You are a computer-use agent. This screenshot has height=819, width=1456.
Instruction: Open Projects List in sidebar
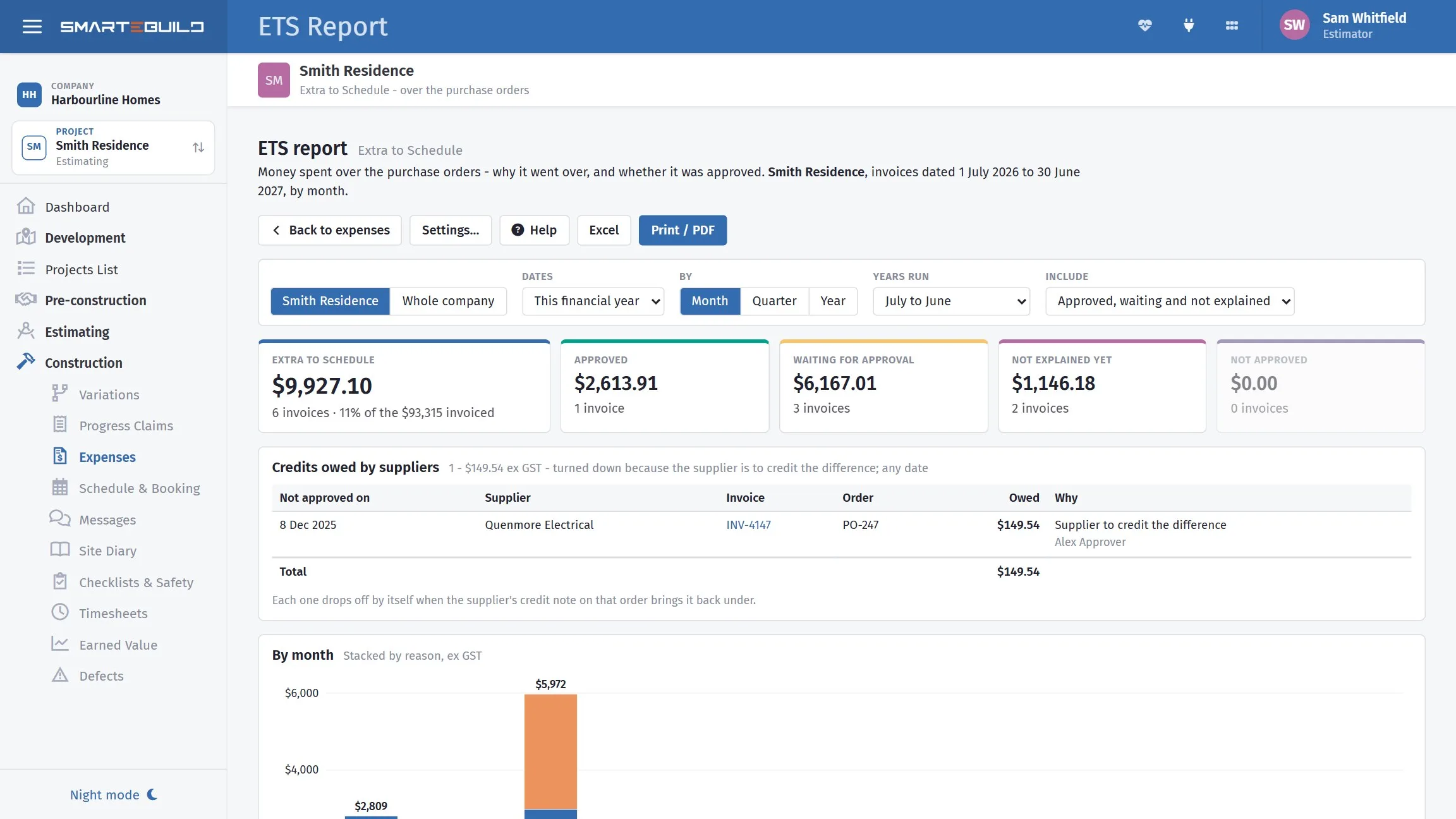click(x=82, y=269)
